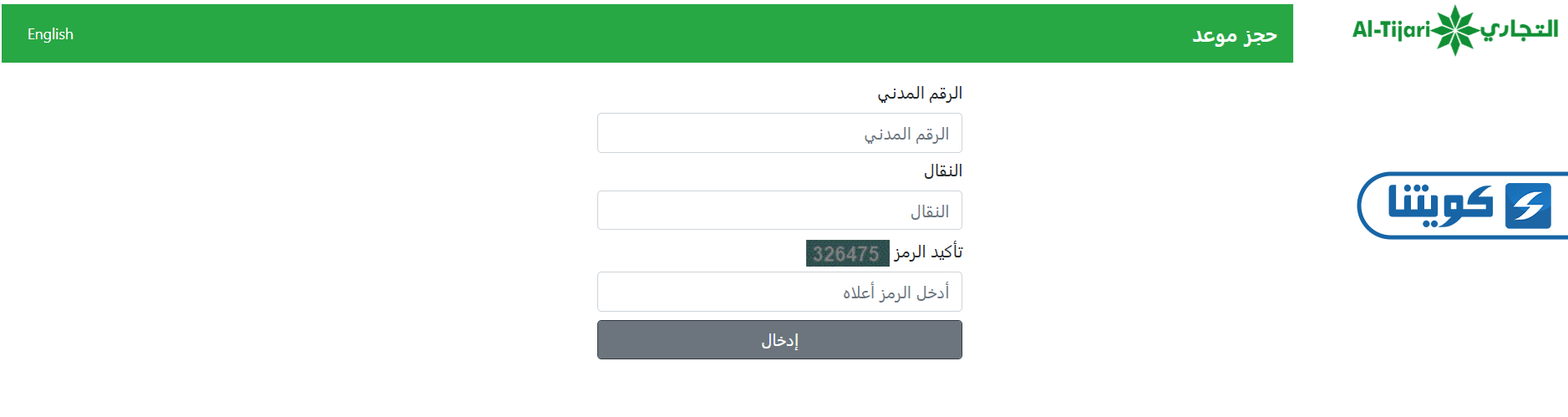Click the Kuwaitna badge's curved blue outline

[1363, 206]
